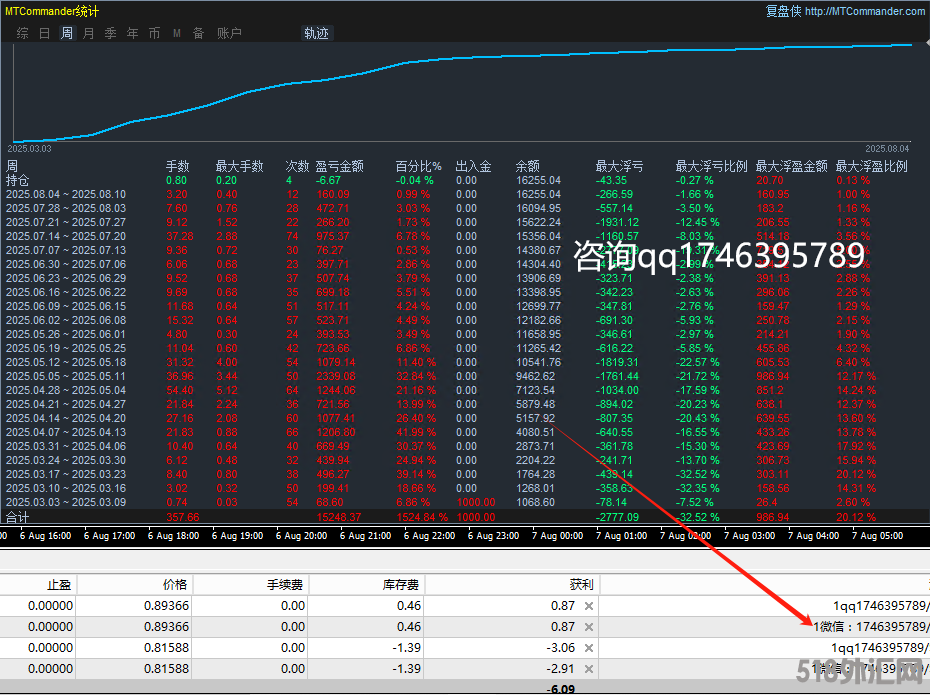This screenshot has height=695, width=930.
Task: Open the 综 (summary) tab
Action: coord(22,33)
